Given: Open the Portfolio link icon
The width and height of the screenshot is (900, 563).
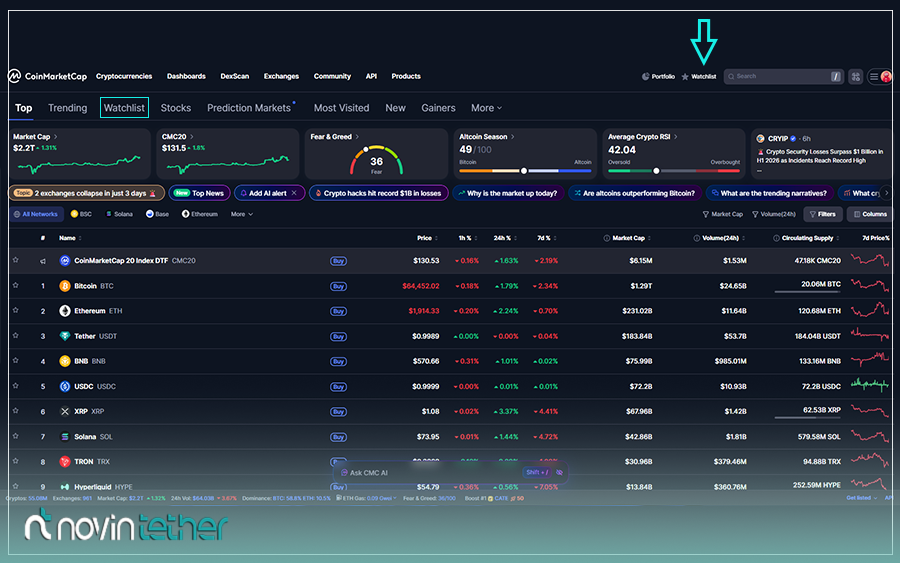Looking at the screenshot, I should [645, 76].
